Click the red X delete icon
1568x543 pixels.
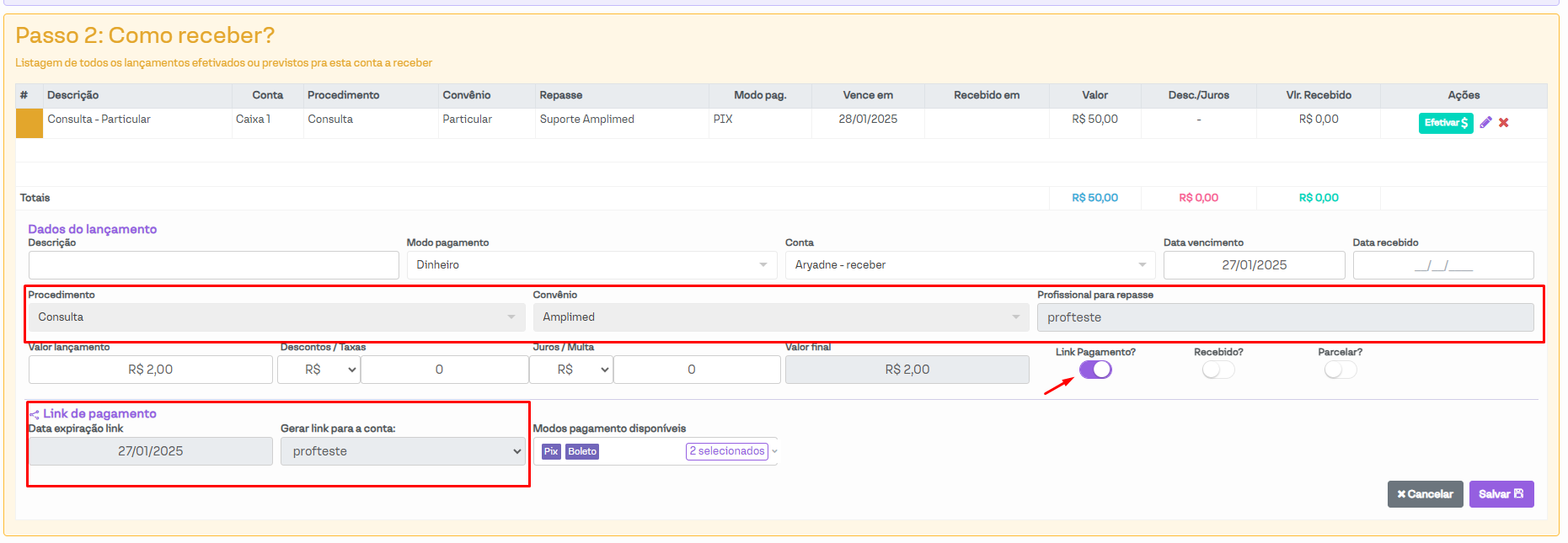[1504, 123]
